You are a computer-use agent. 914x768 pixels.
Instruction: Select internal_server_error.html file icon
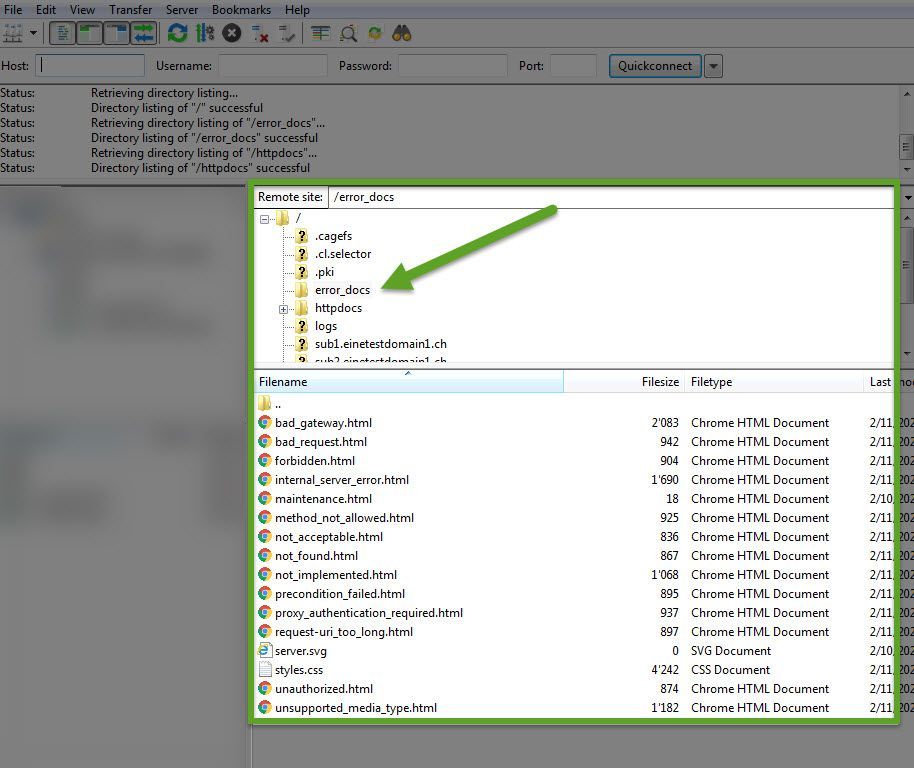pyautogui.click(x=265, y=480)
